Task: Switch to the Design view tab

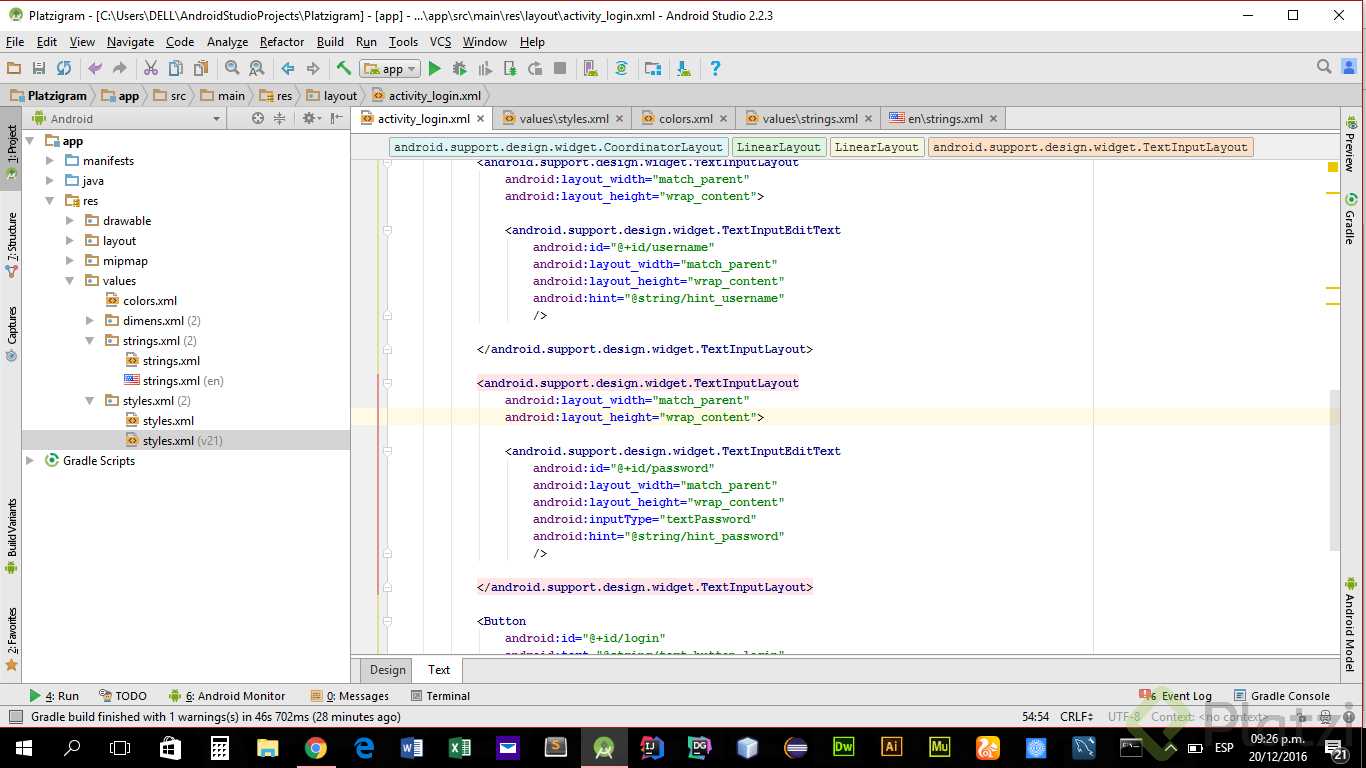Action: tap(388, 670)
